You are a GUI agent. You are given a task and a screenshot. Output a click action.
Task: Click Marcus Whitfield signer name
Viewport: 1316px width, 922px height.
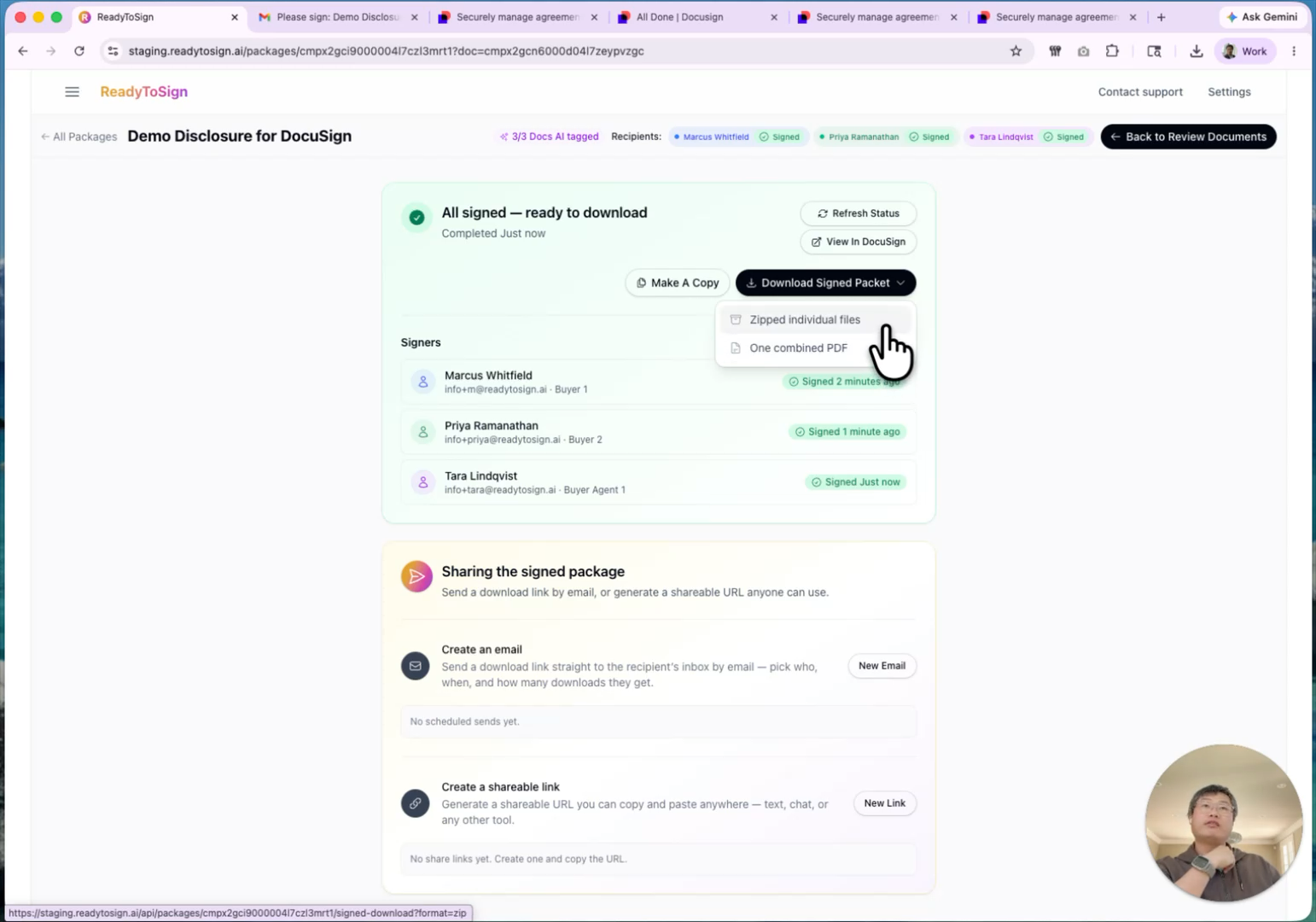488,376
